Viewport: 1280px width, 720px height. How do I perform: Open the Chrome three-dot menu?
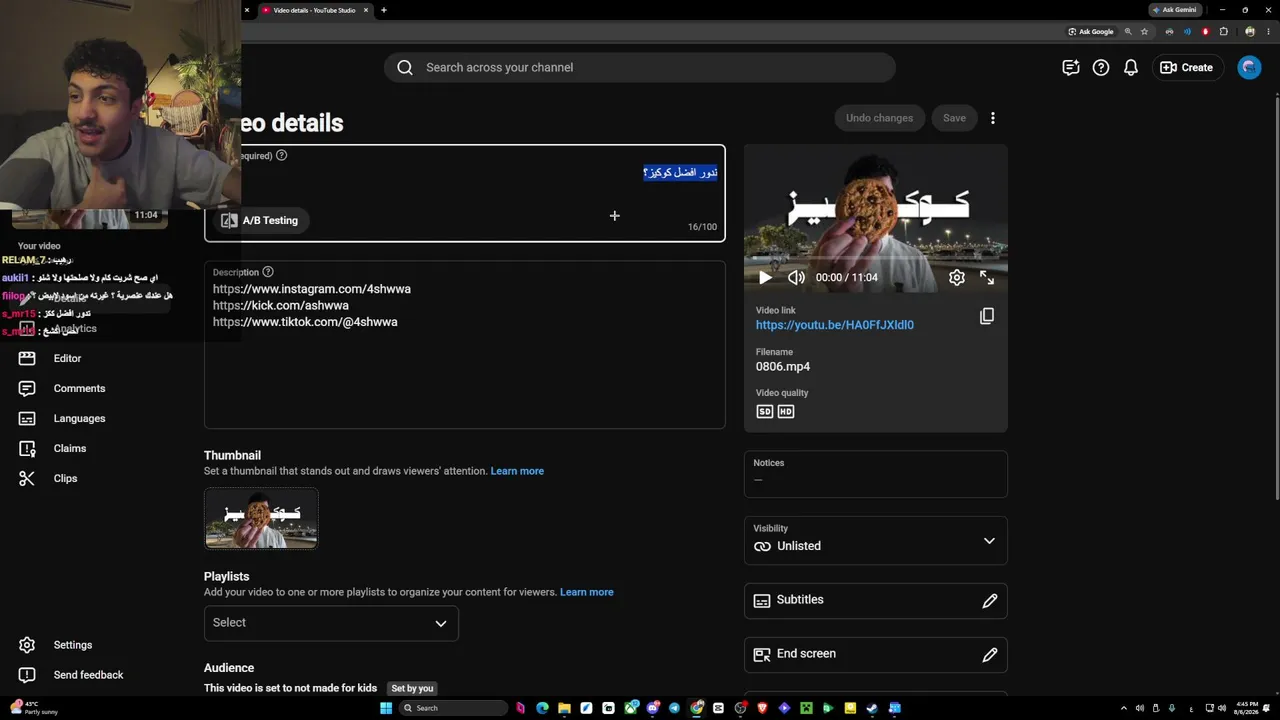1268,31
